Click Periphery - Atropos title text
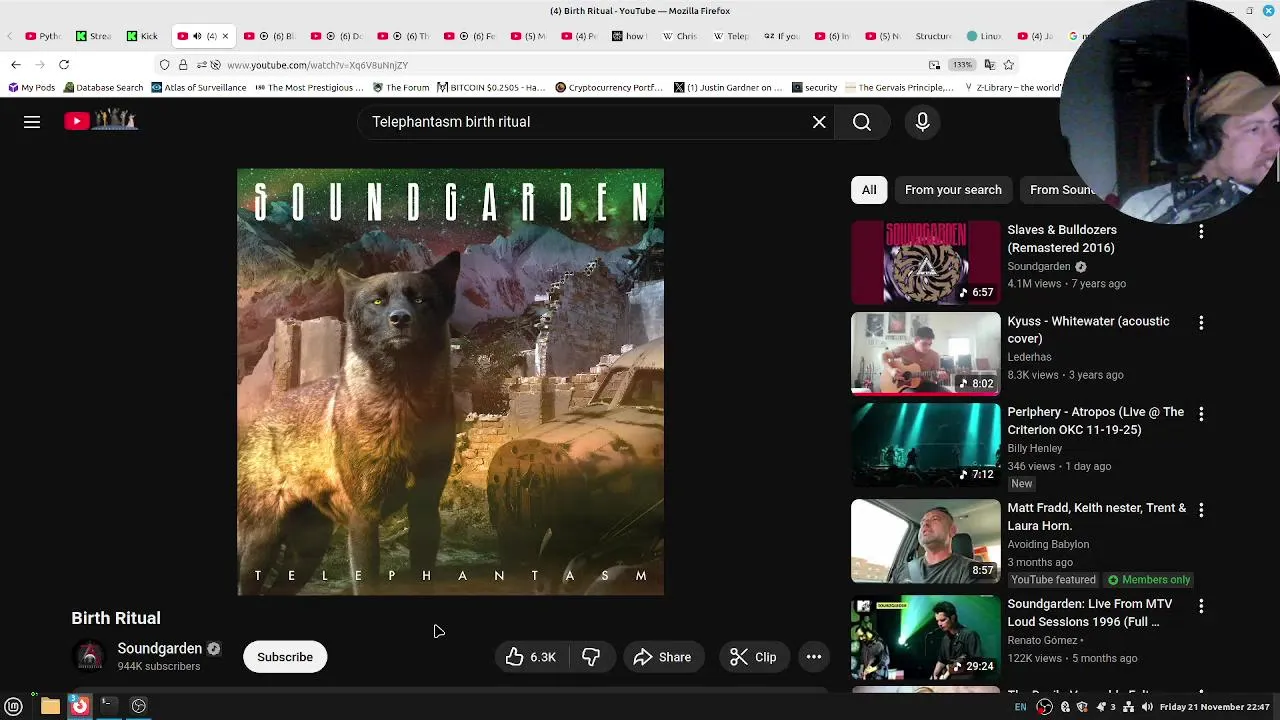 tap(1095, 421)
